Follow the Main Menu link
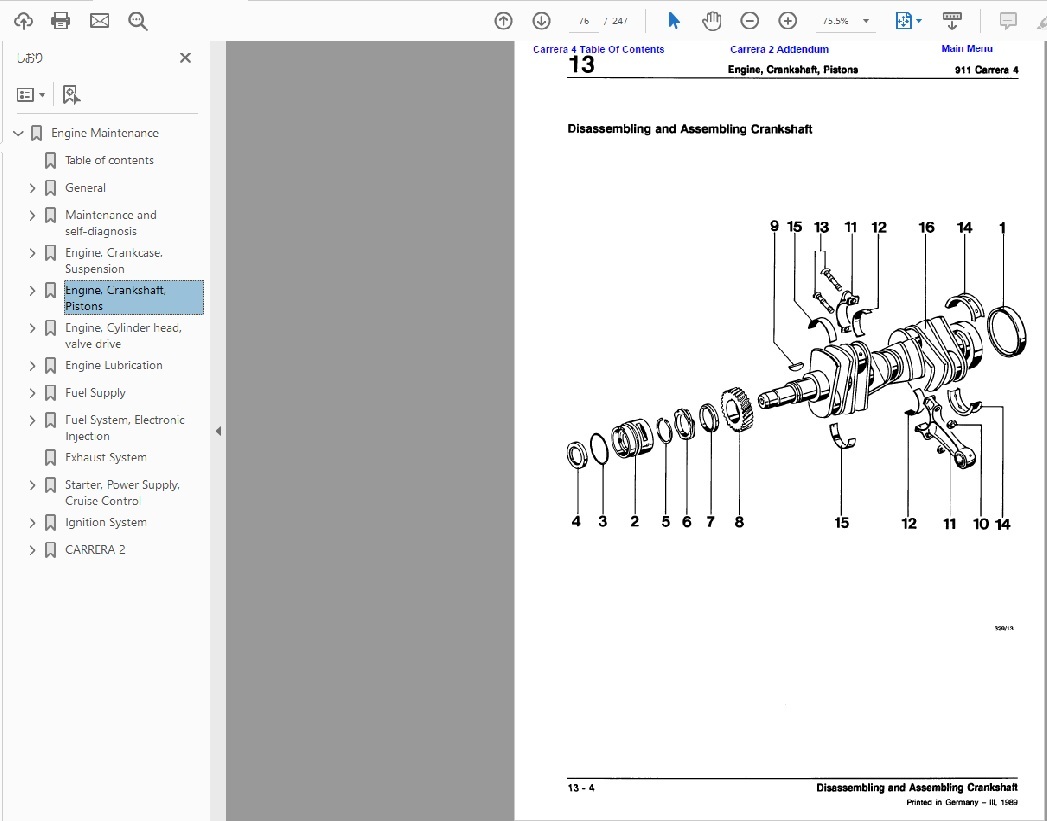The image size is (1047, 821). (x=967, y=48)
